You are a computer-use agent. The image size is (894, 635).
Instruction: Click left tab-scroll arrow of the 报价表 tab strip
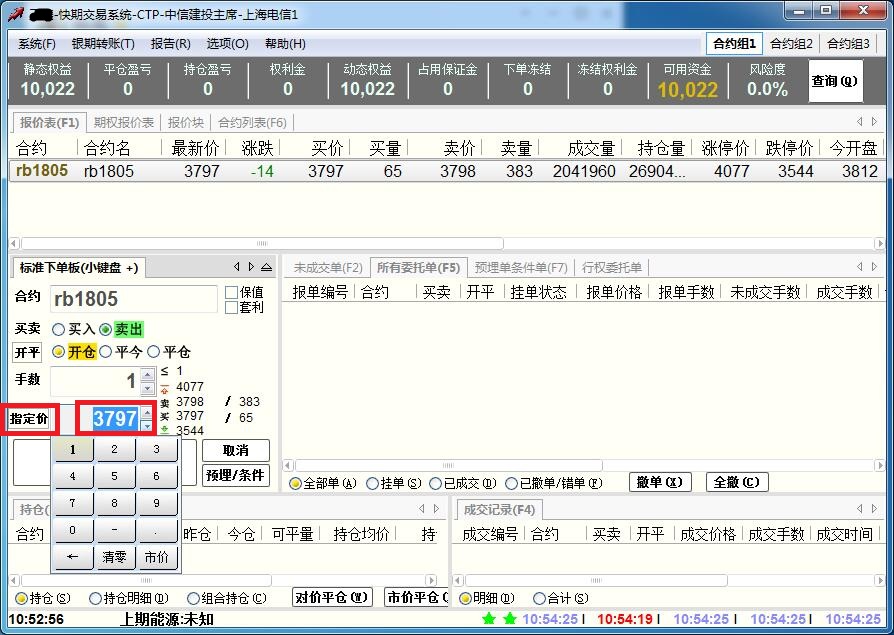click(x=860, y=121)
